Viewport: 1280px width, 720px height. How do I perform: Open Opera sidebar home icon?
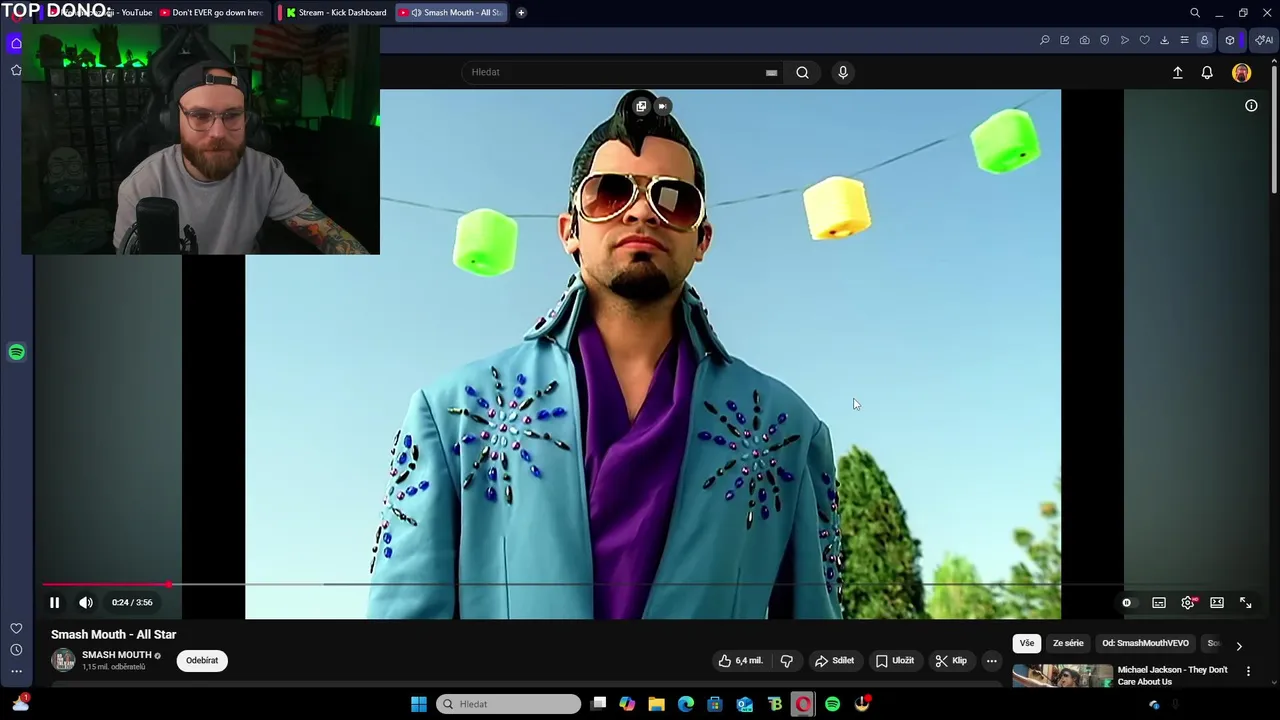click(16, 43)
